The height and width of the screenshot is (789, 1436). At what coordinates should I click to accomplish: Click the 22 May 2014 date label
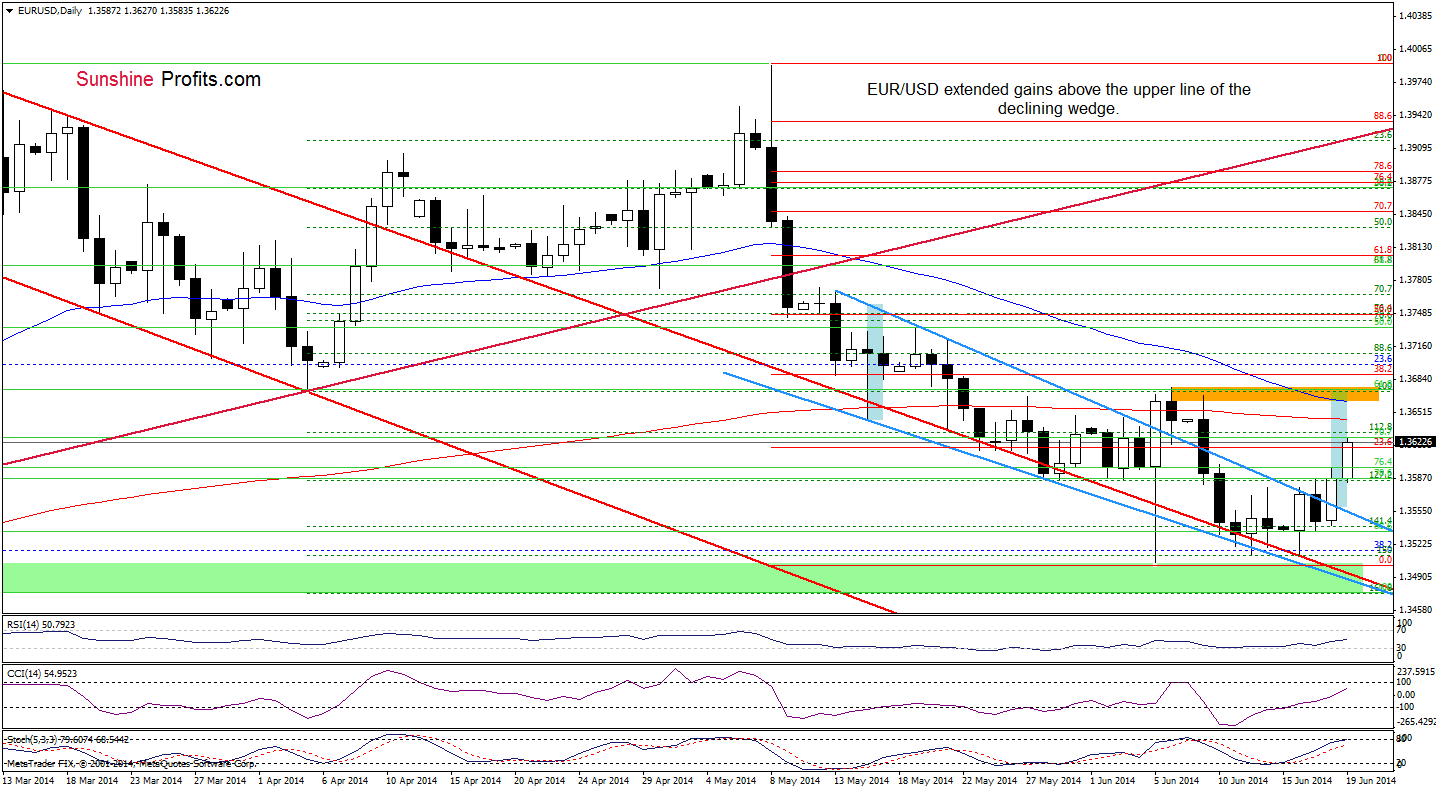coord(988,780)
